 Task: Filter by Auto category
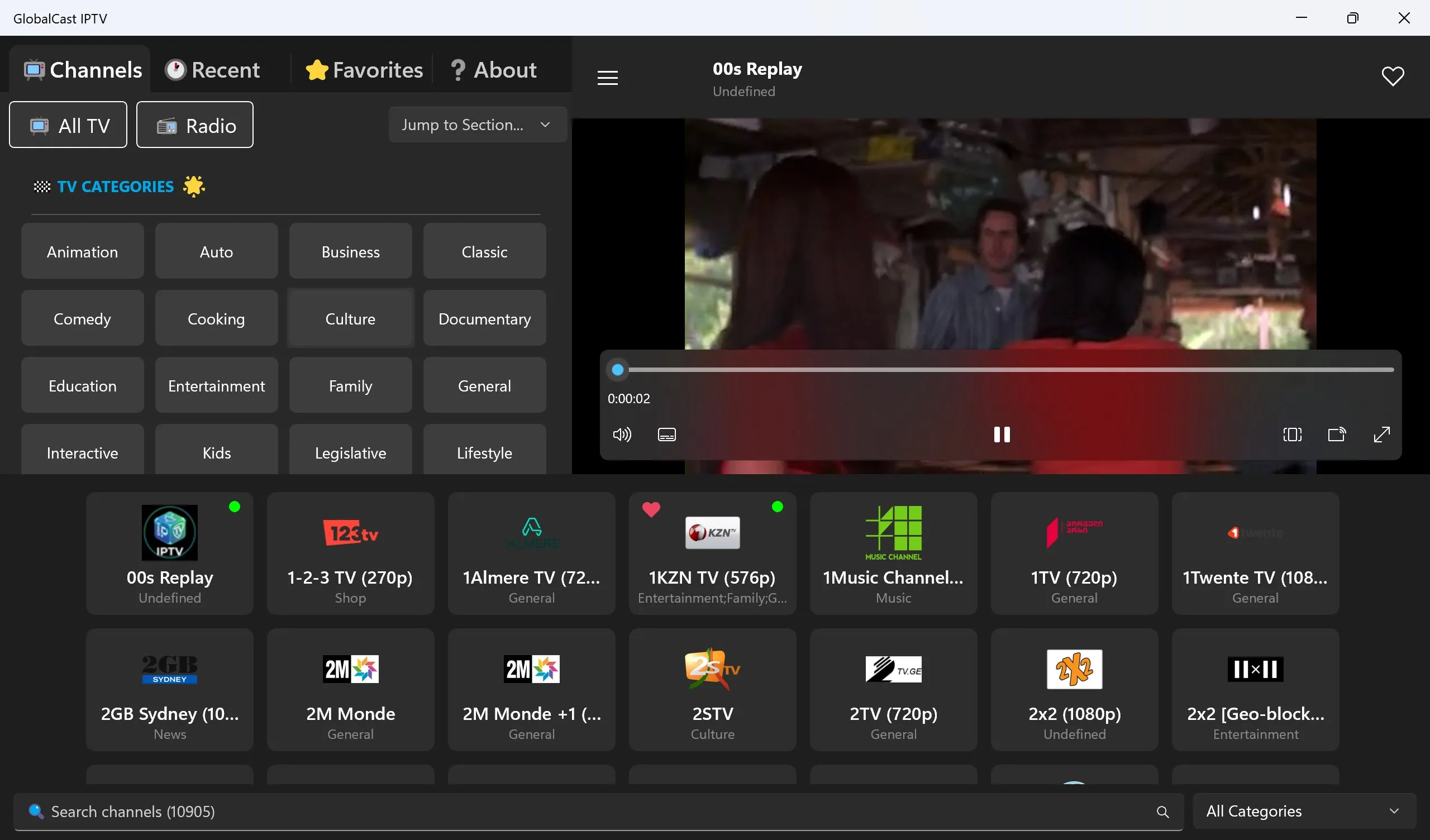216,251
